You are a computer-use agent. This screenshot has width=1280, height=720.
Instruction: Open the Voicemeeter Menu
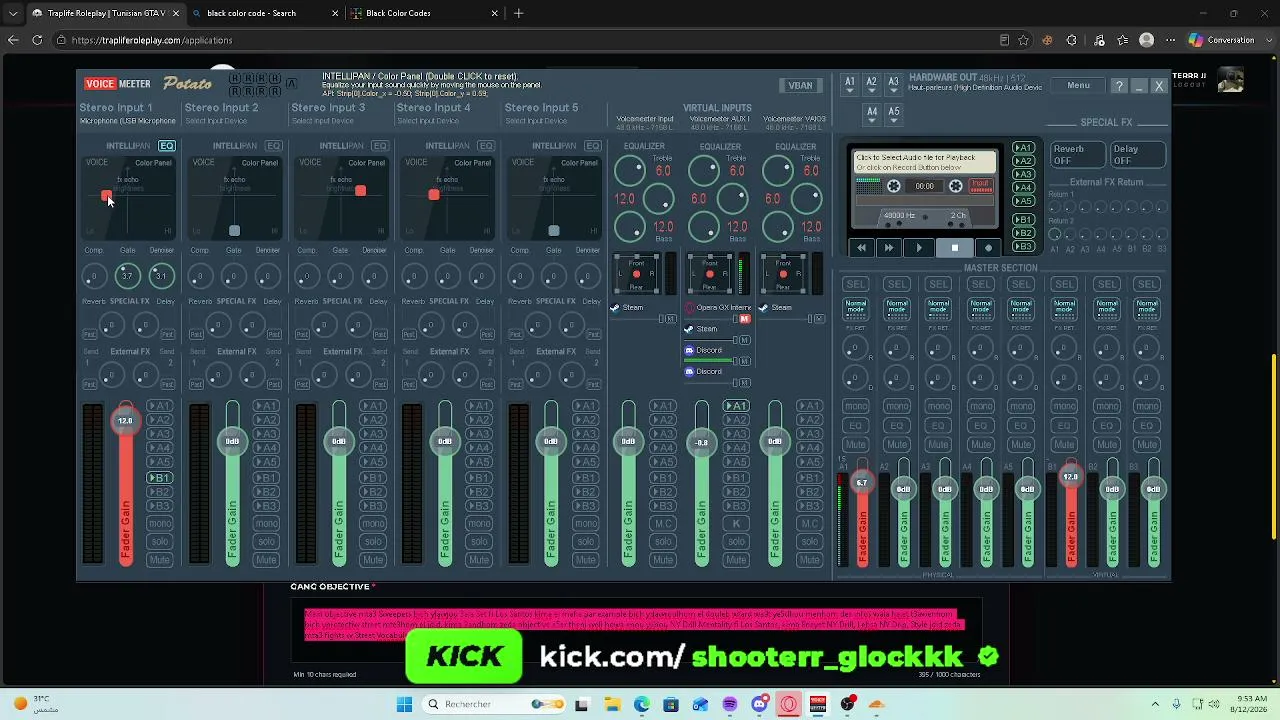[x=1078, y=86]
